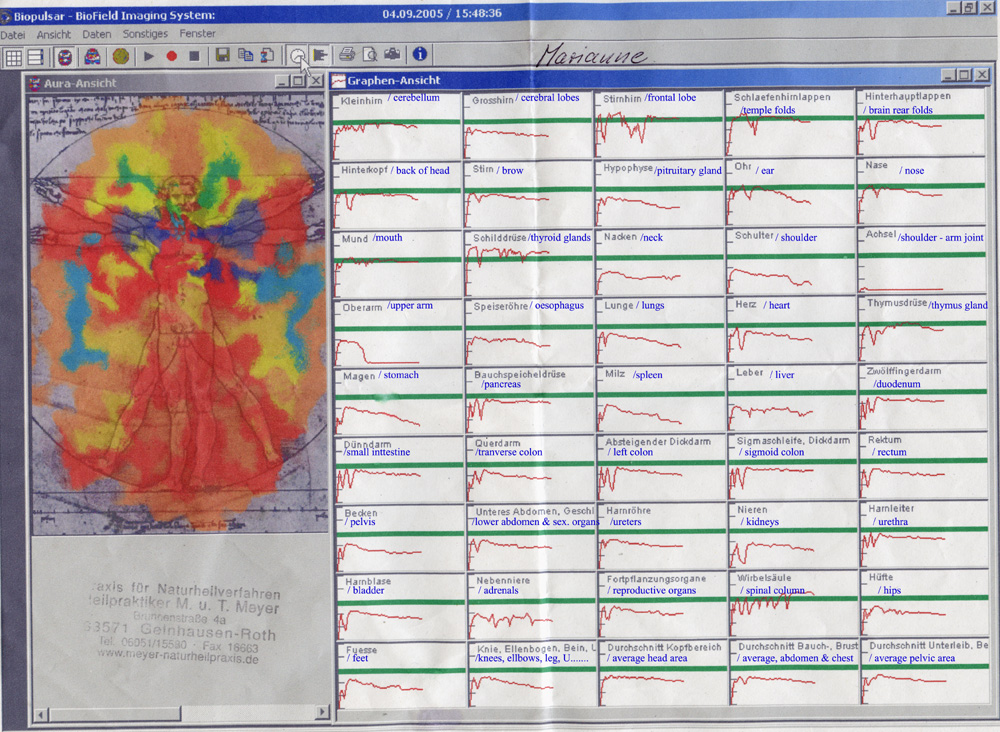
Task: Click the 'Hüfte' label
Action: [x=881, y=577]
